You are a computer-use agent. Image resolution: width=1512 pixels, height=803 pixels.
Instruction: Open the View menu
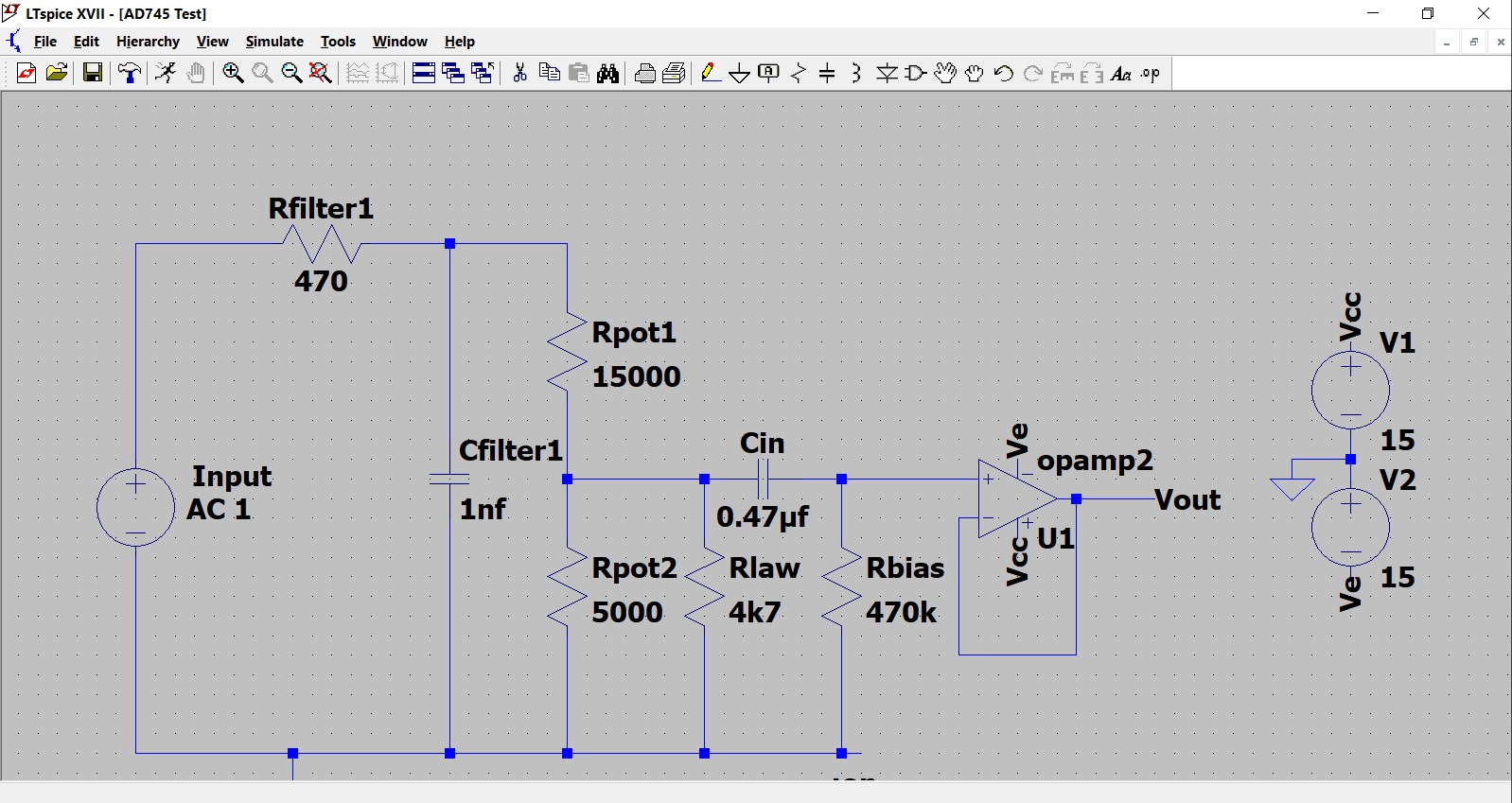212,42
